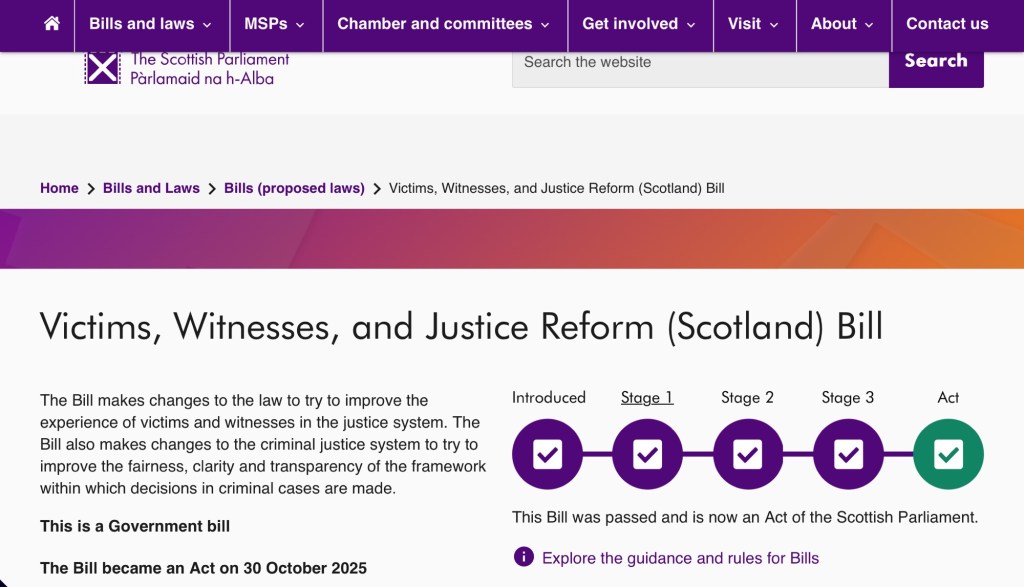Follow the Stage 1 underlined label link

click(647, 398)
